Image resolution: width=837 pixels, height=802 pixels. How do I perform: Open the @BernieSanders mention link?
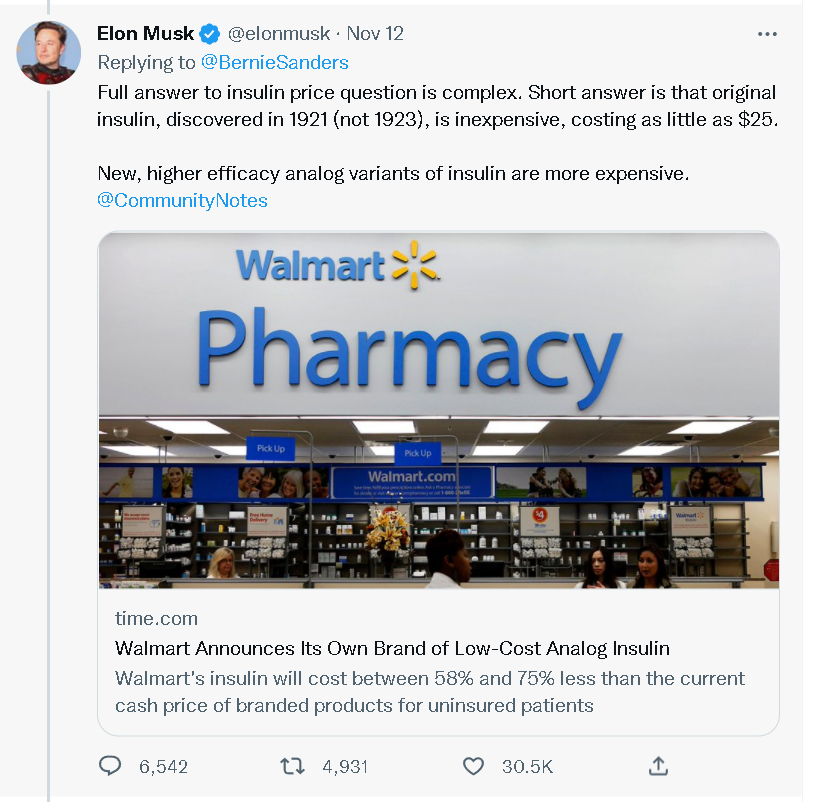tap(274, 62)
